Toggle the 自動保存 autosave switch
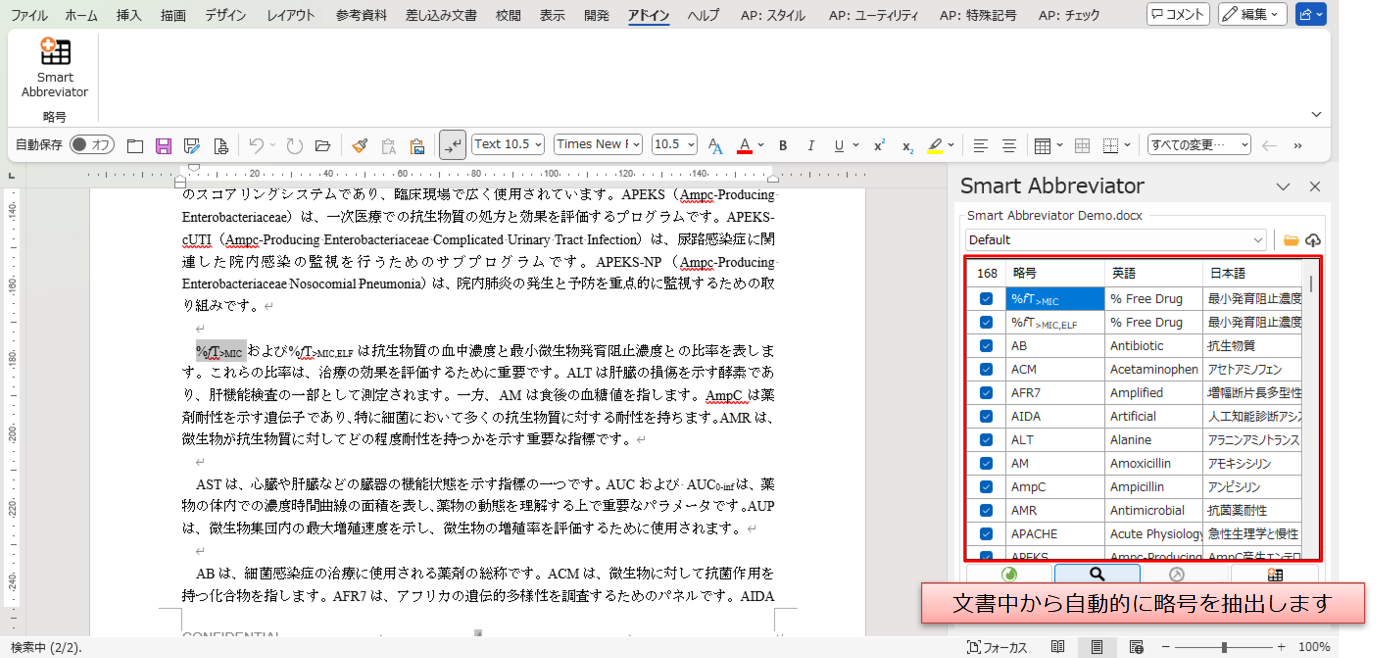This screenshot has height=658, width=1376. 91,145
